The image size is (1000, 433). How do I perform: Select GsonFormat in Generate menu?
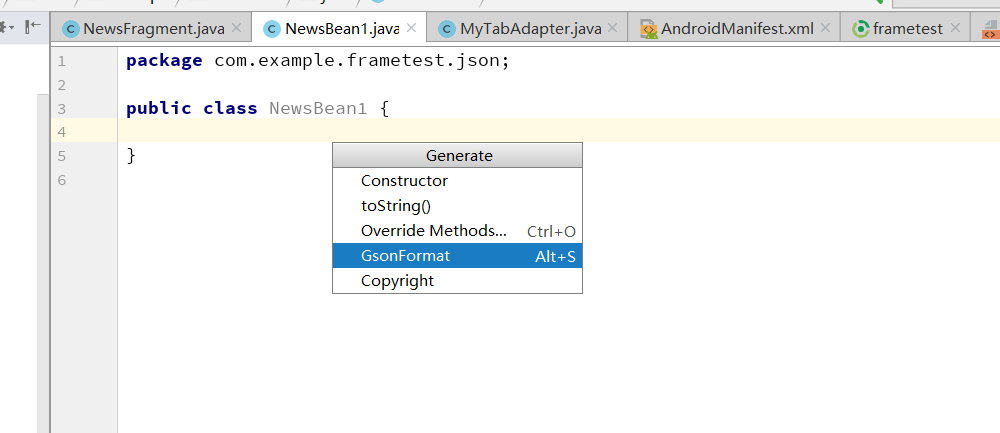(457, 256)
